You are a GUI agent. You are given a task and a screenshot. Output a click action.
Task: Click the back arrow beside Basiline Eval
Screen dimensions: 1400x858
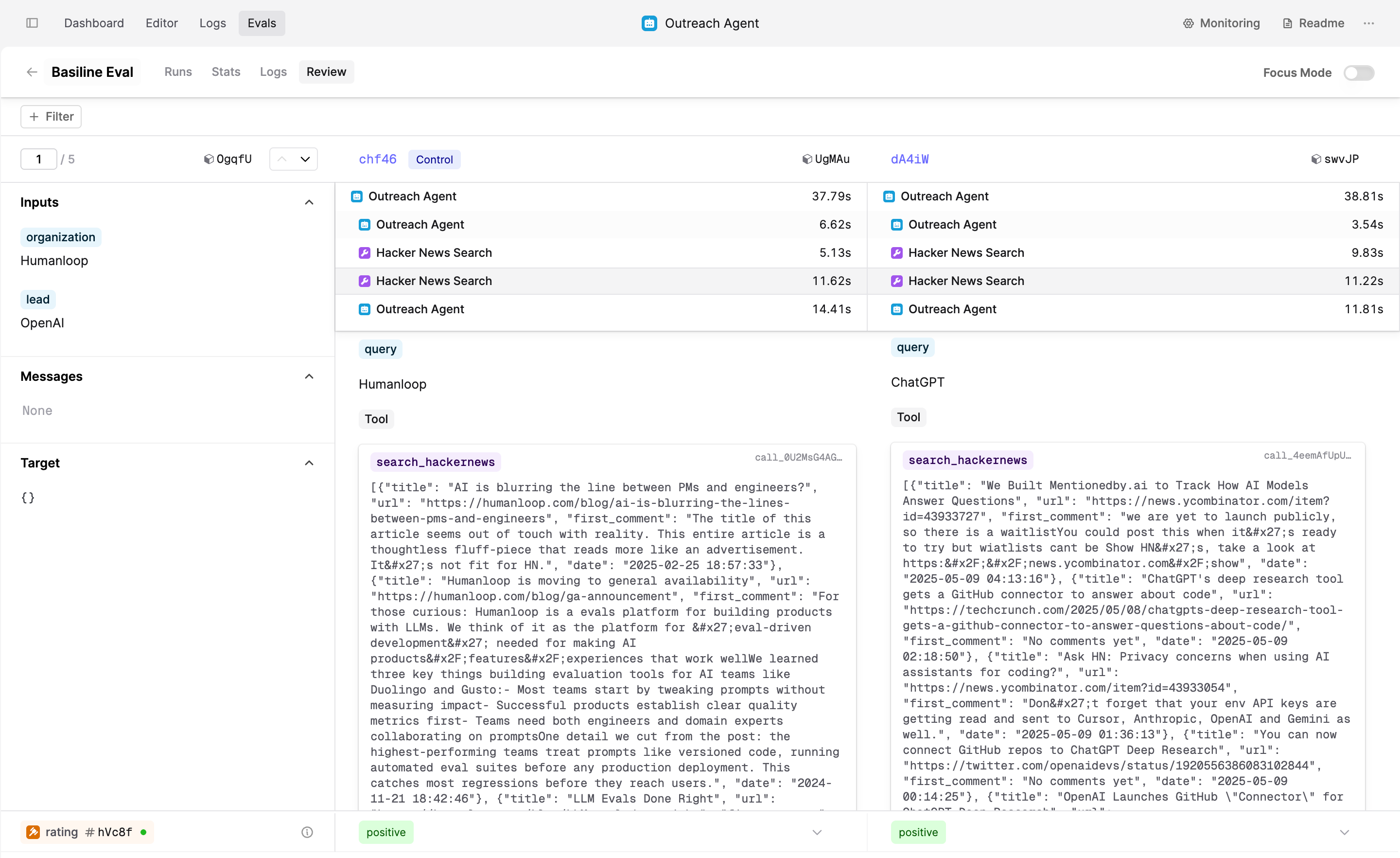click(x=32, y=71)
